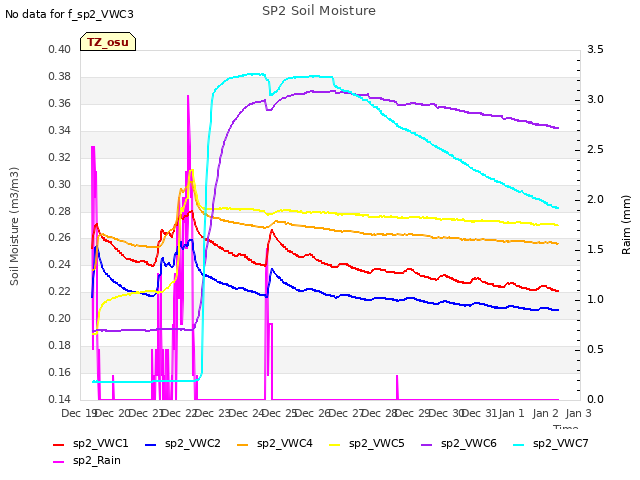The height and width of the screenshot is (480, 640).
Task: Click the sp2_VWC2 legend label
Action: (193, 443)
